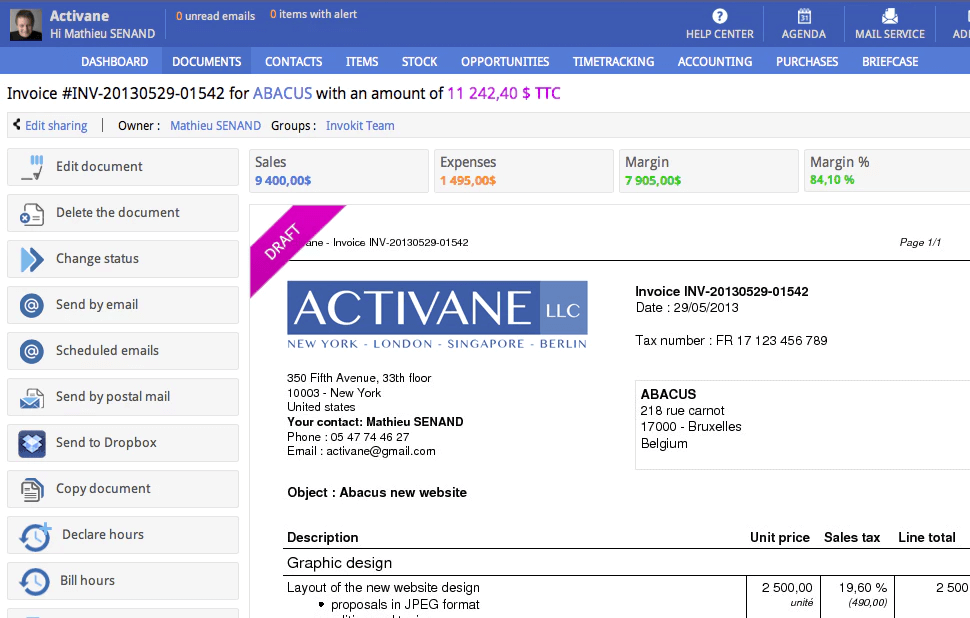Click the 19,60 % sales tax cell

coord(857,594)
